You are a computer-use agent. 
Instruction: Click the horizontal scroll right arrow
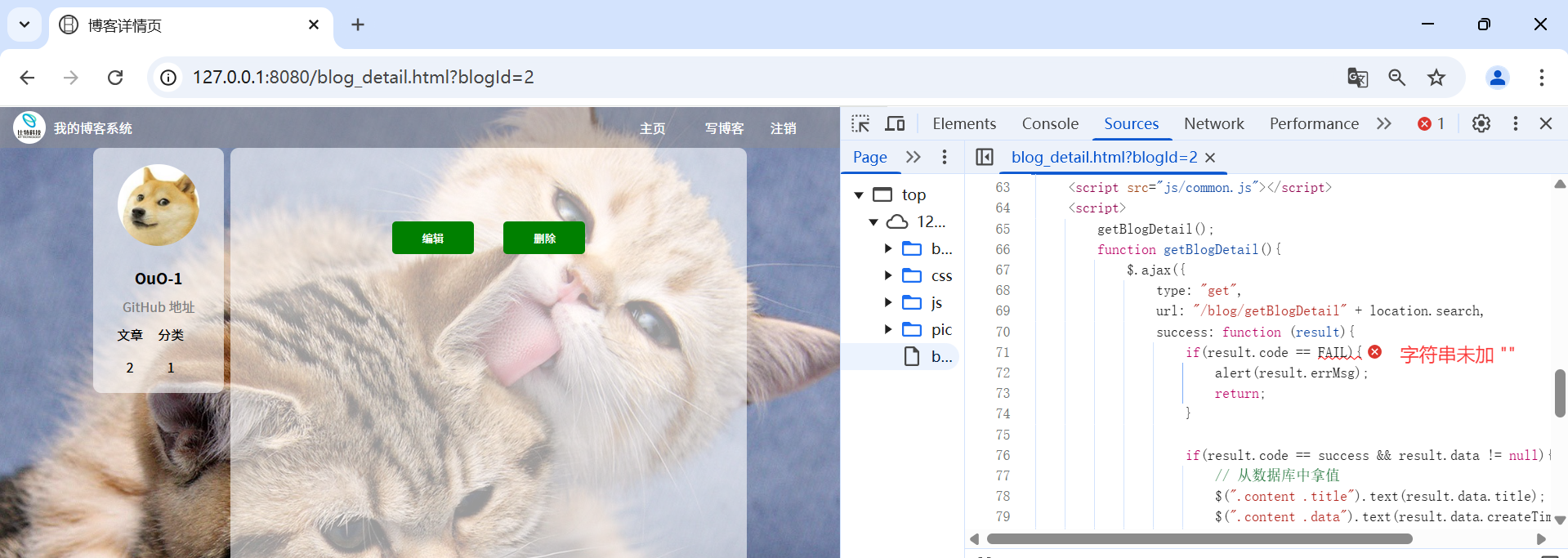[x=1541, y=539]
